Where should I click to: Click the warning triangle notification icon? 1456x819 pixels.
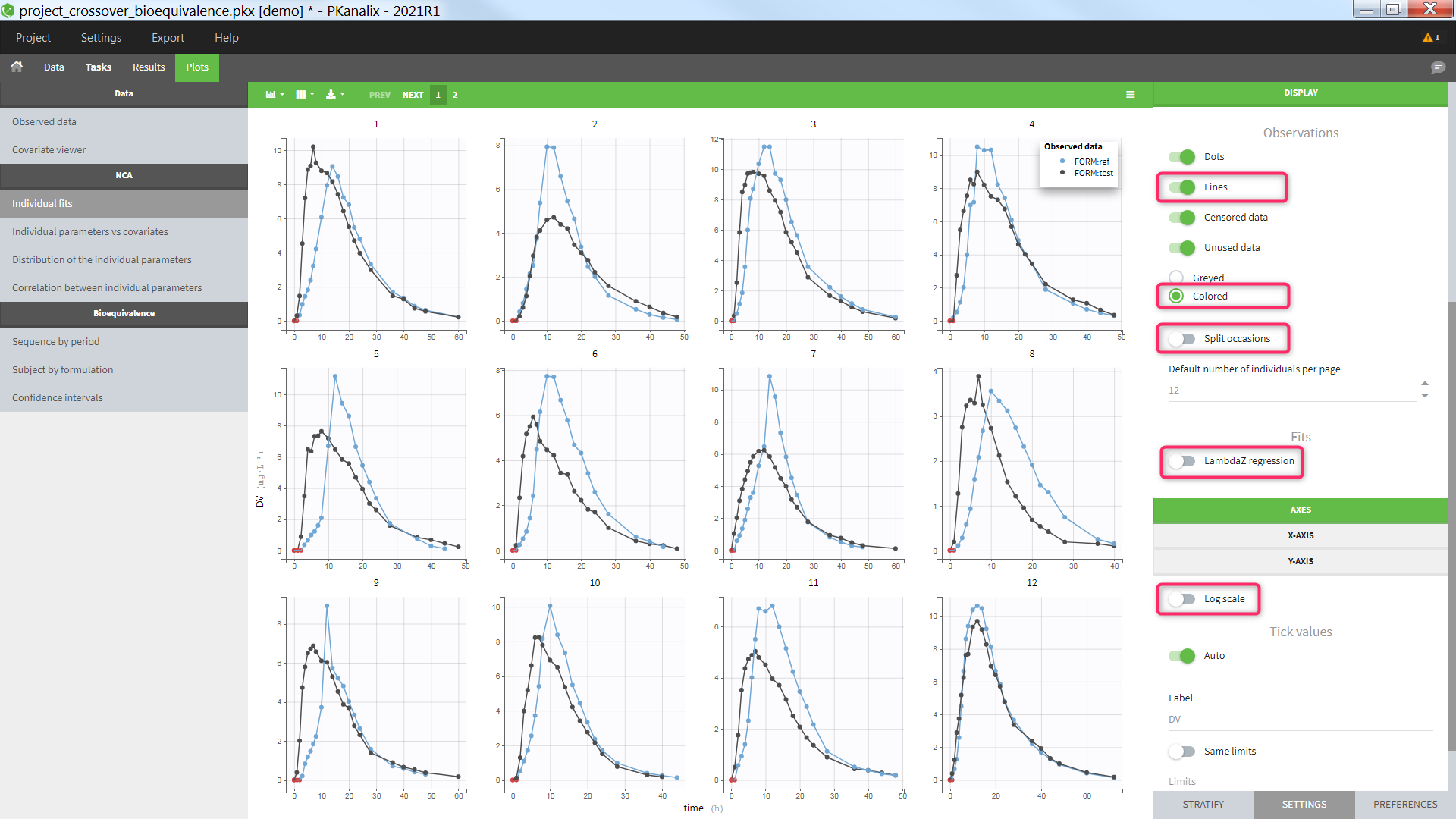click(1429, 37)
